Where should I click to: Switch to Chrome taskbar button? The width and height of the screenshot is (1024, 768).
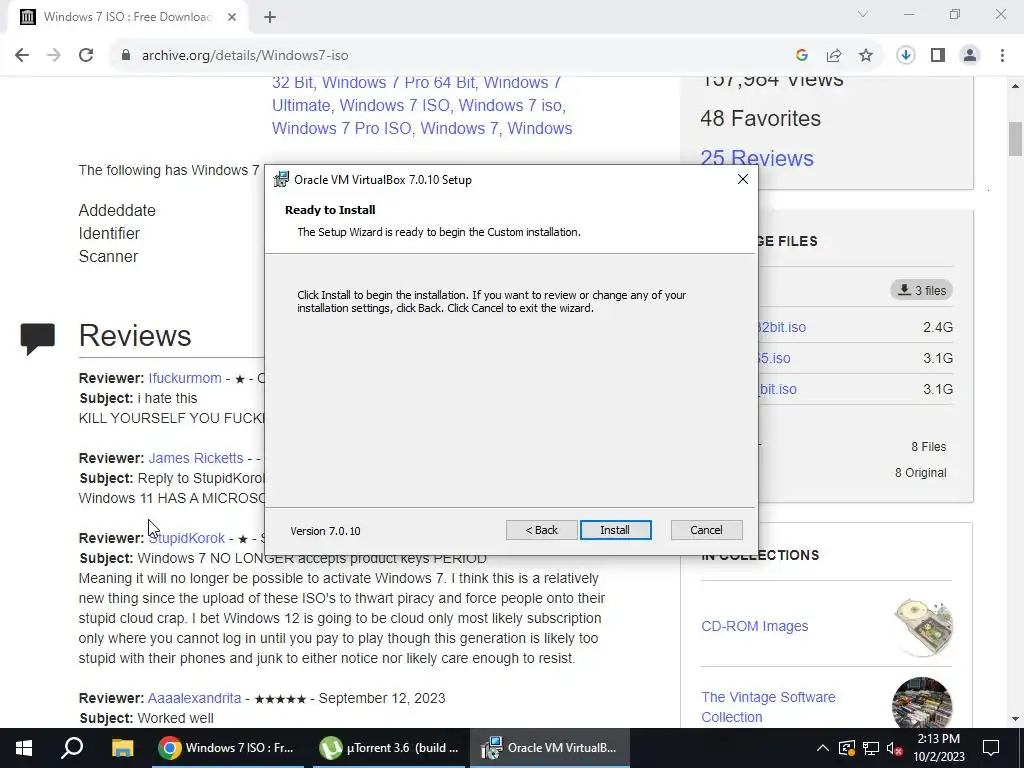pyautogui.click(x=227, y=748)
